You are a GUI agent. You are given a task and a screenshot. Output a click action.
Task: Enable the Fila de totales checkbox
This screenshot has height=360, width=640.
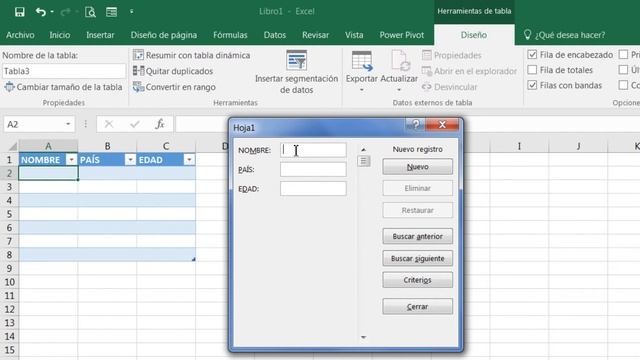[x=532, y=70]
